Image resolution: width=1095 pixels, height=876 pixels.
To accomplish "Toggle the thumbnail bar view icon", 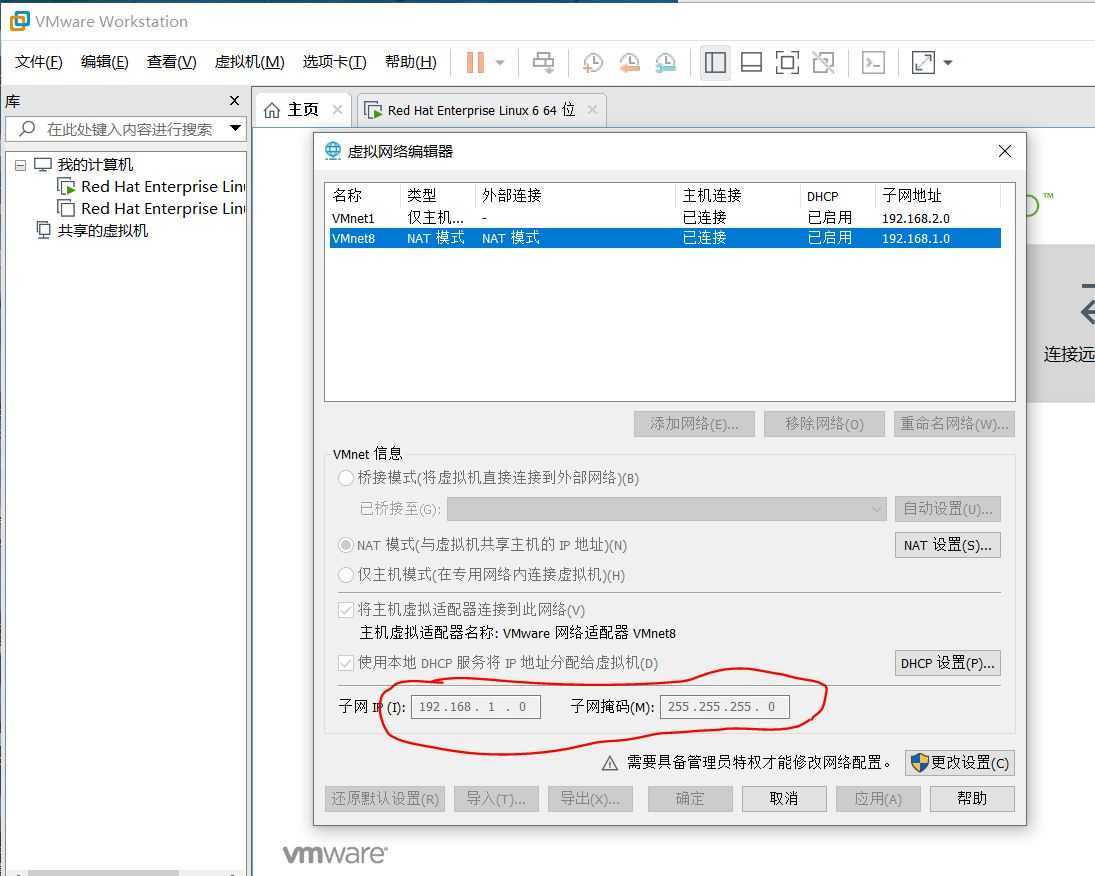I will pyautogui.click(x=751, y=62).
